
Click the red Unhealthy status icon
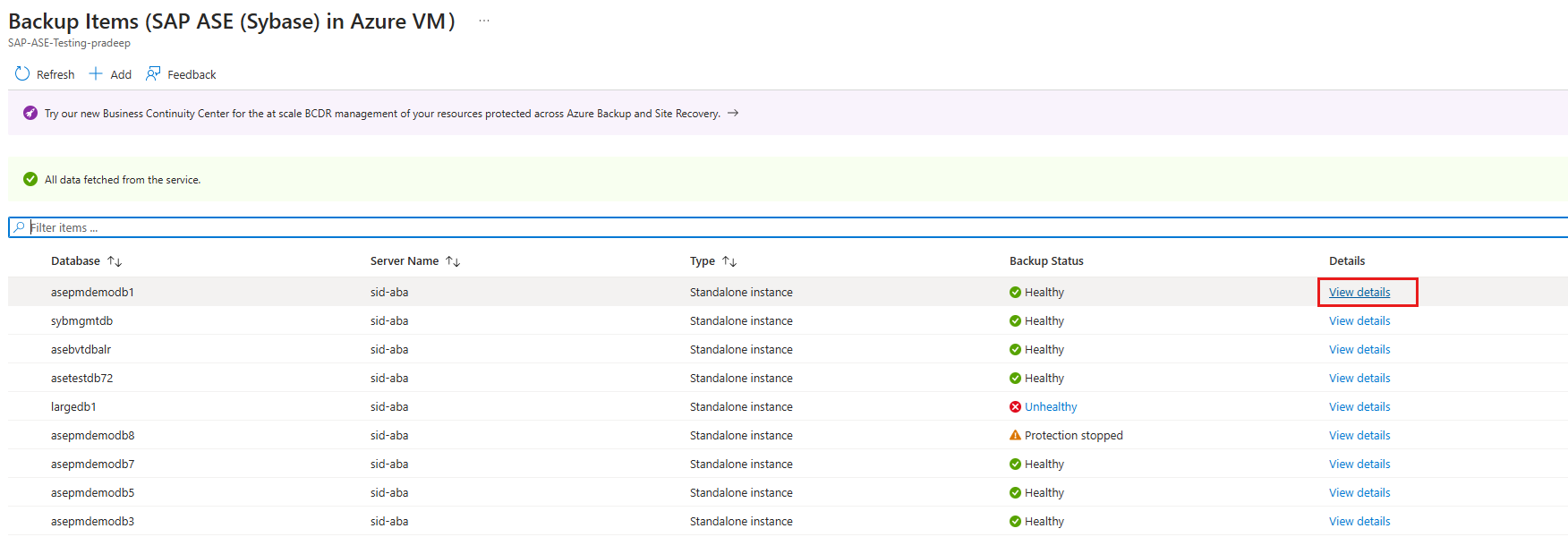point(1015,406)
